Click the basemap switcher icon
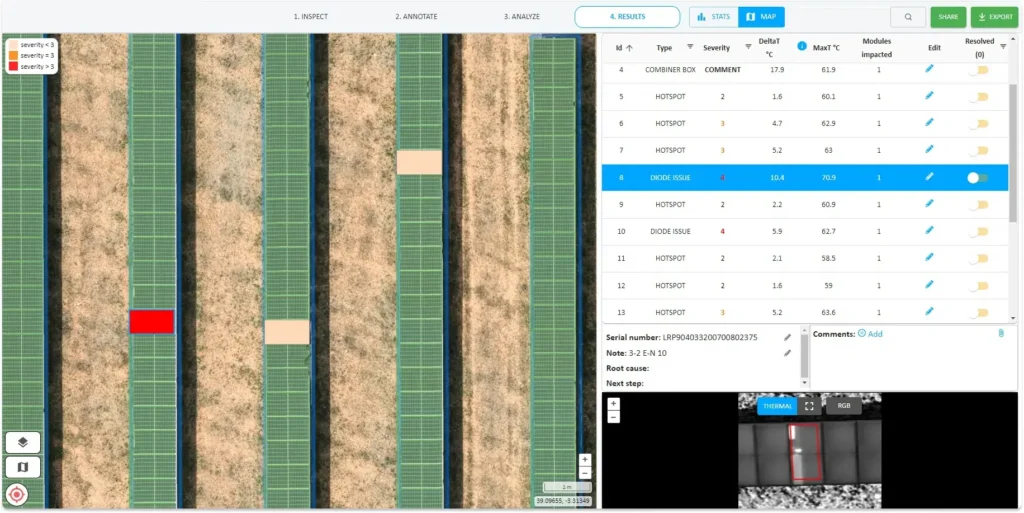 23,467
